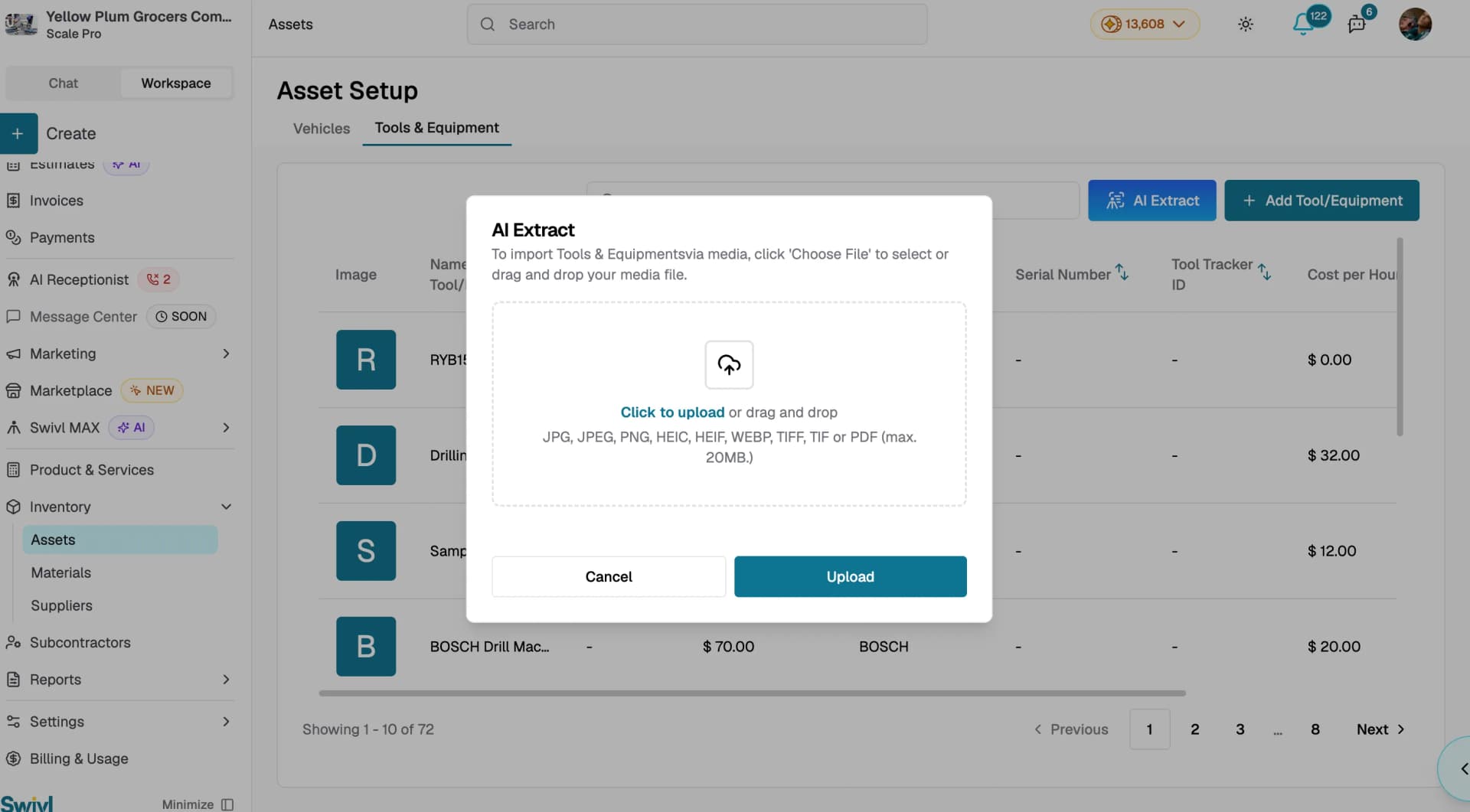Viewport: 1470px width, 812px height.
Task: Click the AI Receptionist icon
Action: (x=13, y=279)
